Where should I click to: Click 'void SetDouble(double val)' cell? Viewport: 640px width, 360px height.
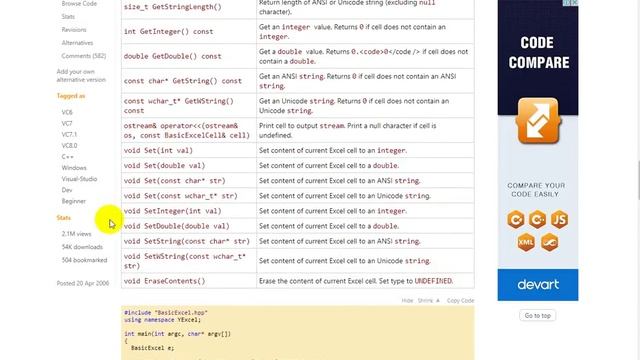coord(189,226)
